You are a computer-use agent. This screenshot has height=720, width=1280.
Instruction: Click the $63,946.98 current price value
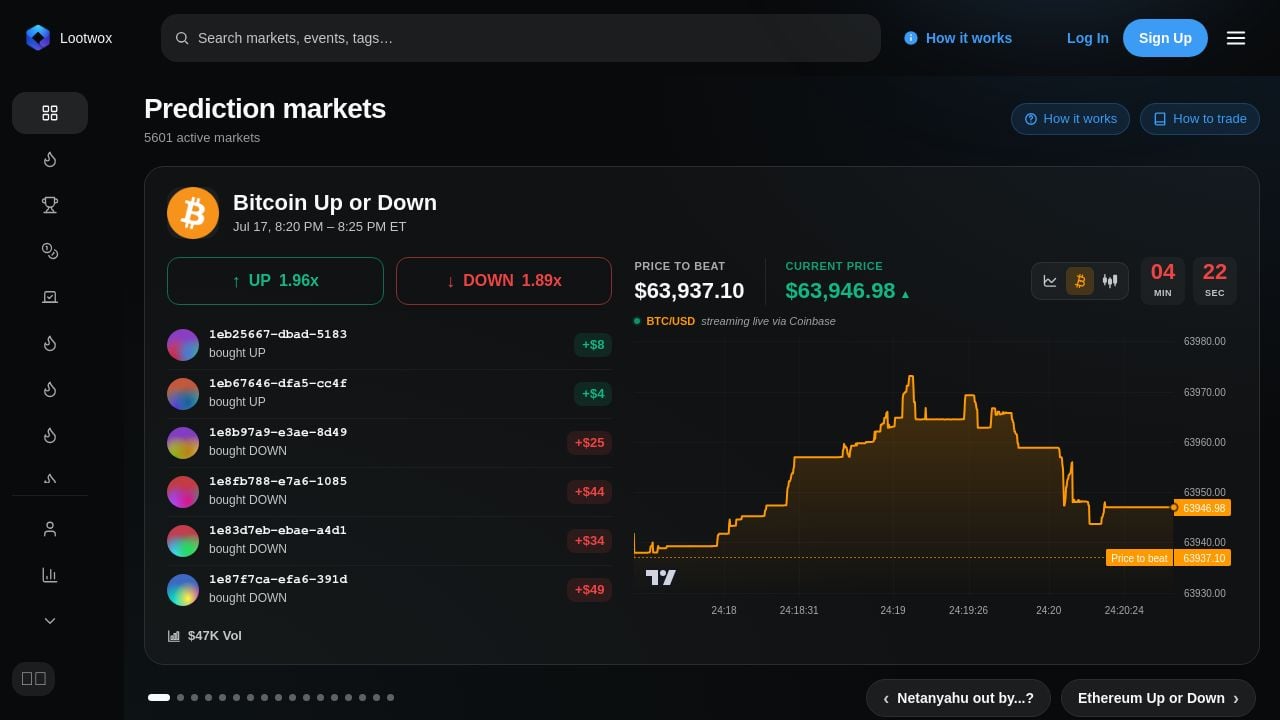point(840,291)
